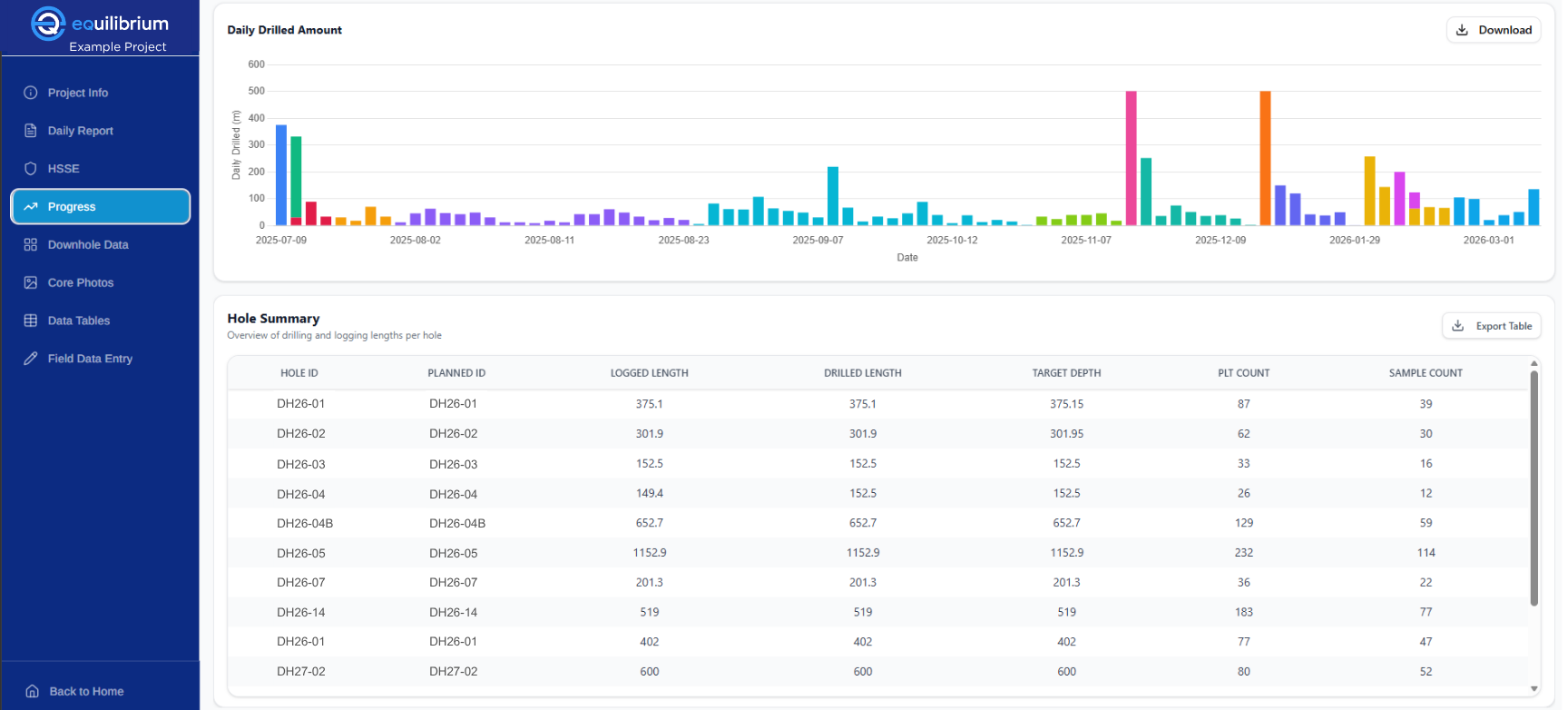Click the Hole Summary table scrollbar thumb
Image resolution: width=1568 pixels, height=710 pixels.
1534,488
